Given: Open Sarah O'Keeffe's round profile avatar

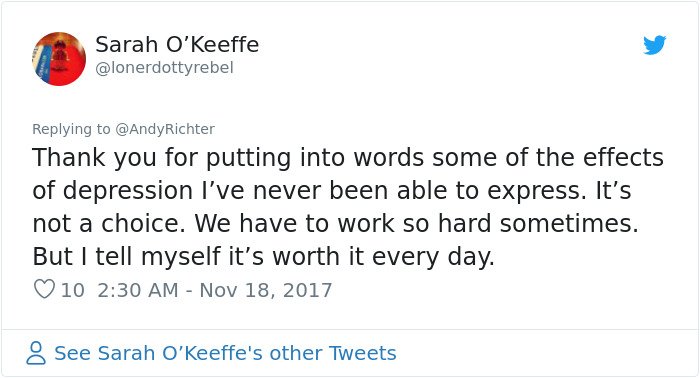Looking at the screenshot, I should 59,58.
